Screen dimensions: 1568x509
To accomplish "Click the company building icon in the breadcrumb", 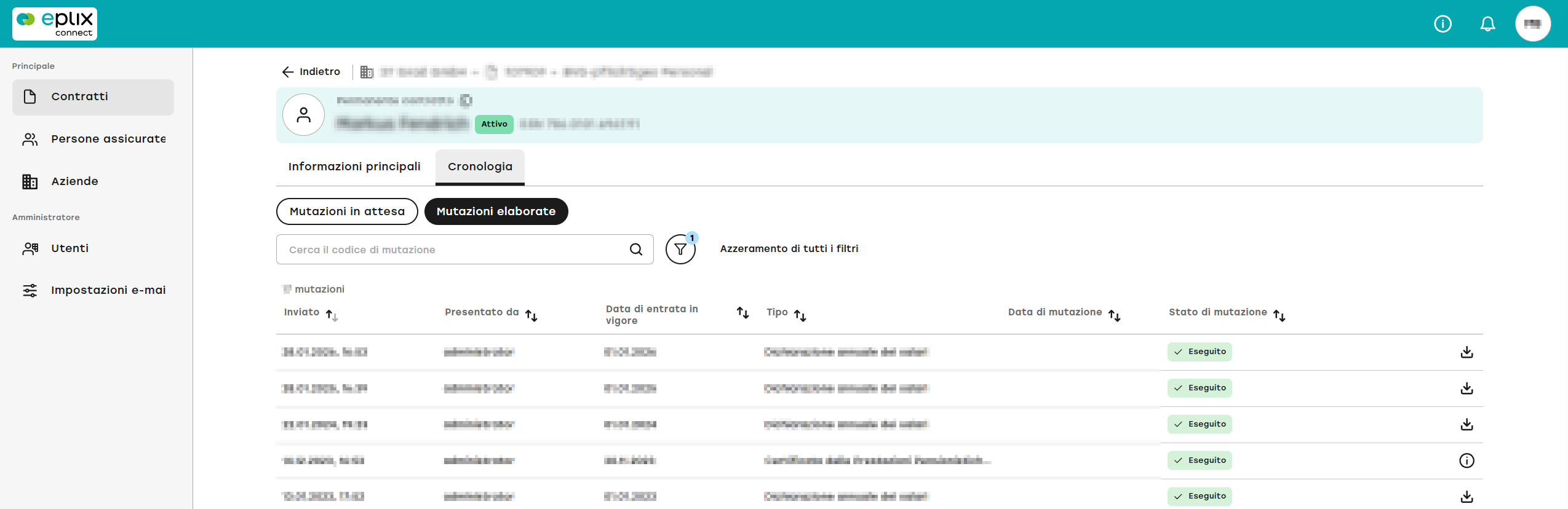I will tap(367, 73).
